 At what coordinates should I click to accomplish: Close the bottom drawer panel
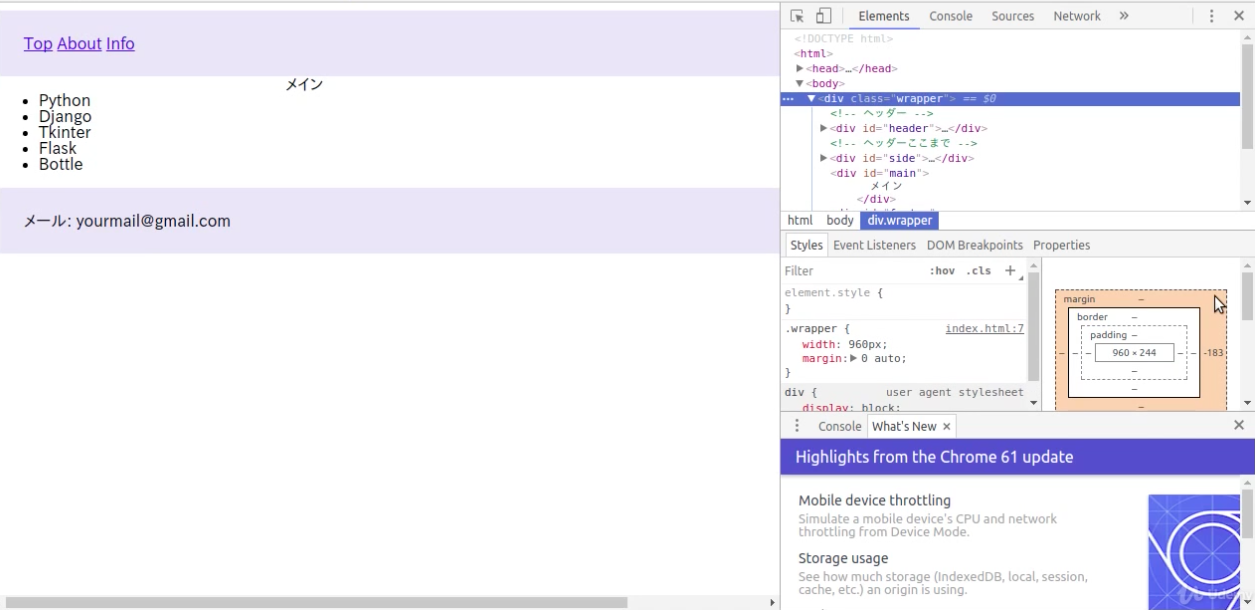tap(1239, 425)
